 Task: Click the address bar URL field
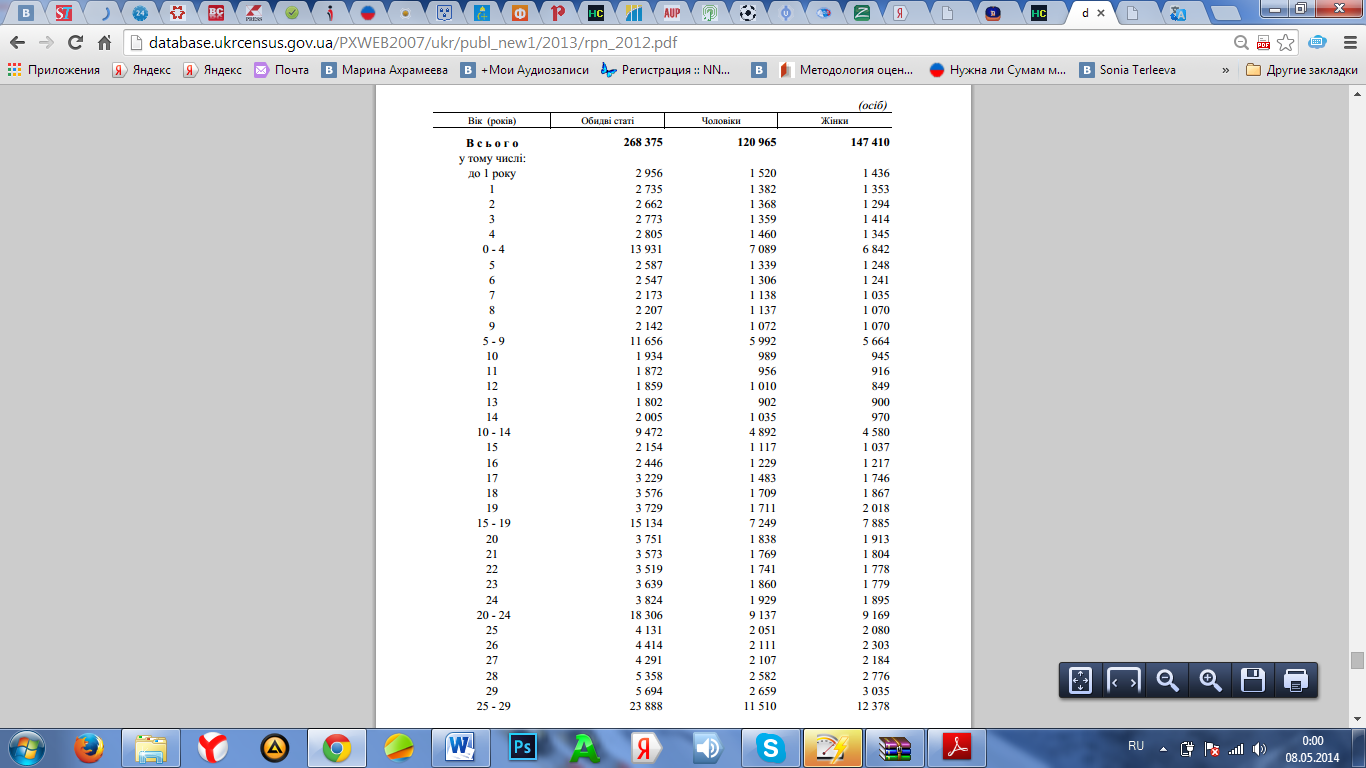(680, 43)
